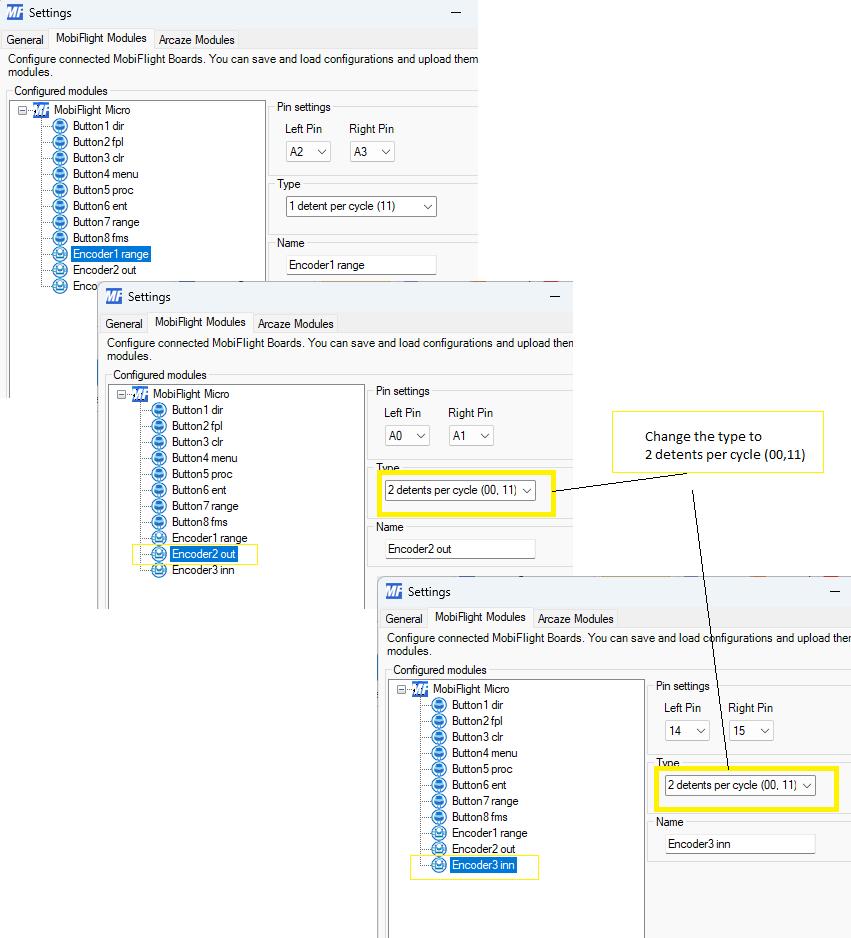The height and width of the screenshot is (938, 851).
Task: Open the Left Pin dropdown showing A0
Action: point(407,436)
